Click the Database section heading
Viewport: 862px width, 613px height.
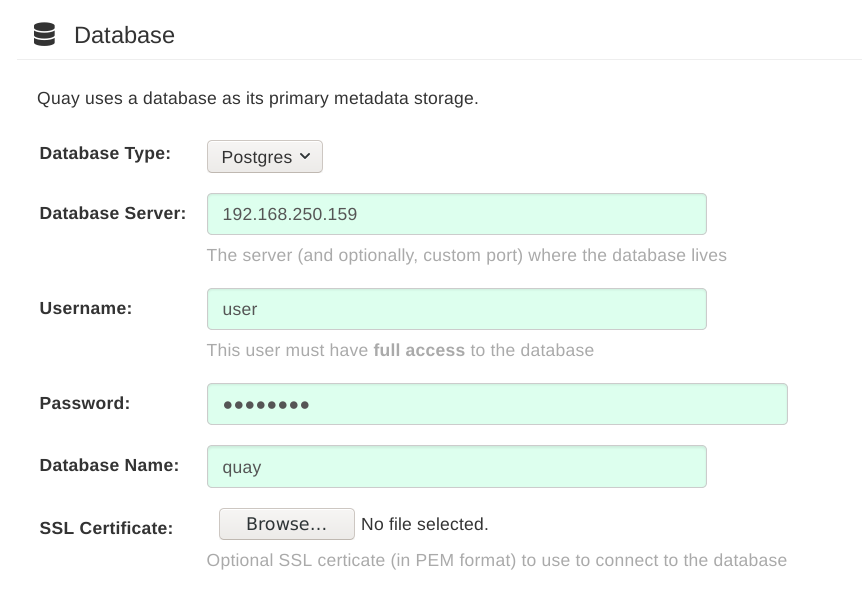124,35
